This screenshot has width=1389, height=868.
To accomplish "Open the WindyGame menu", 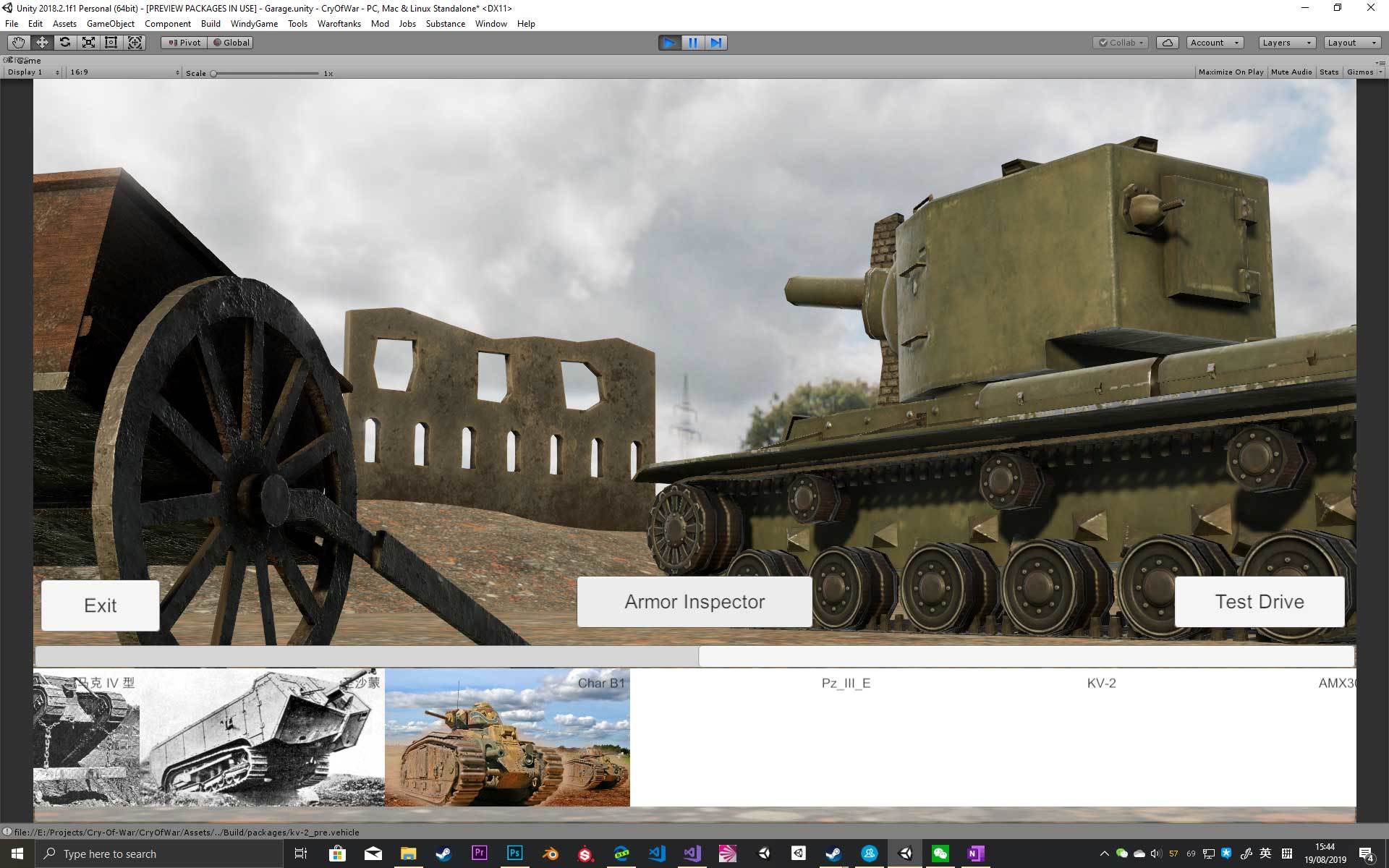I will pos(254,24).
